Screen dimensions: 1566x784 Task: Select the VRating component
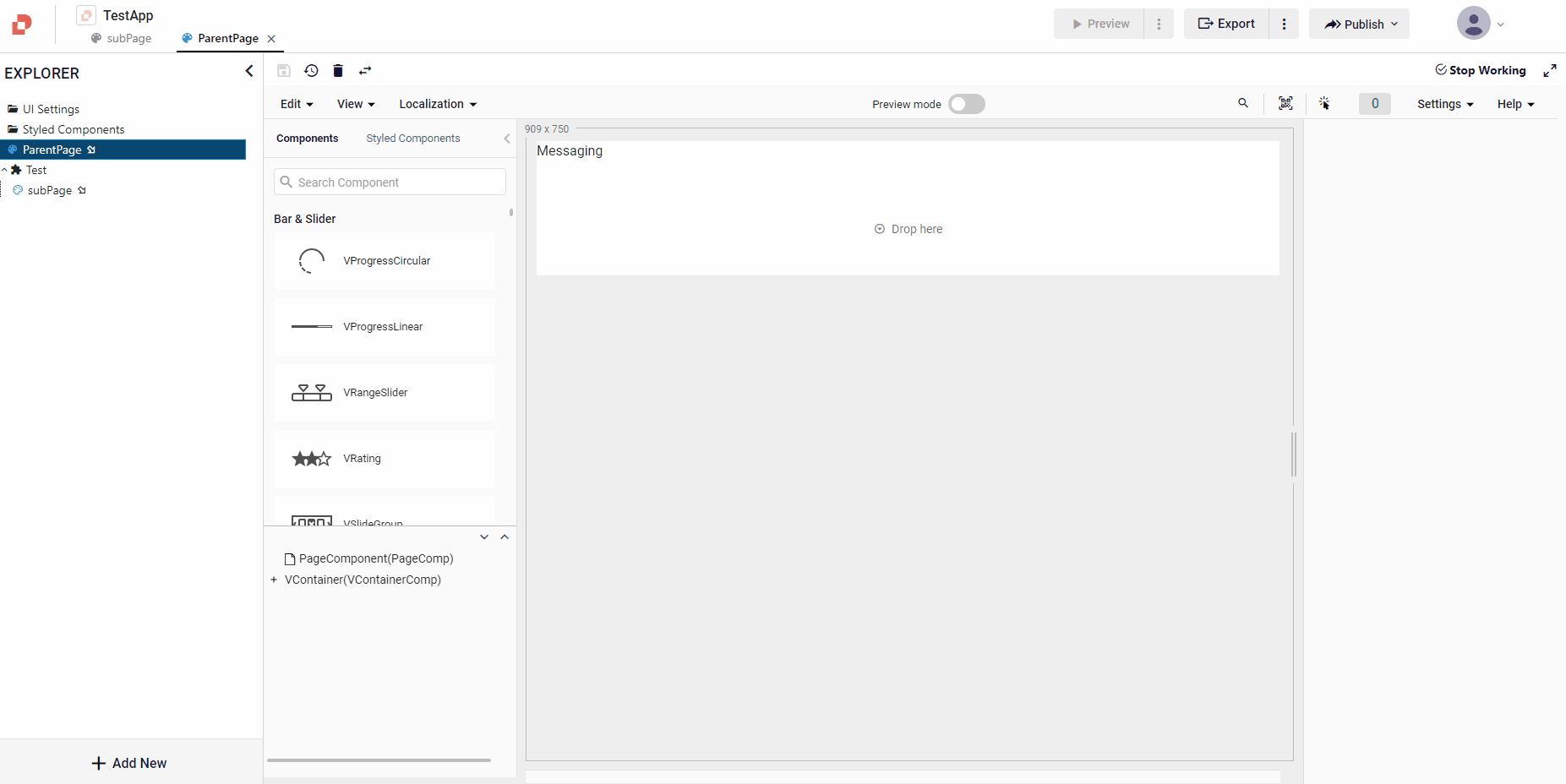pyautogui.click(x=385, y=459)
